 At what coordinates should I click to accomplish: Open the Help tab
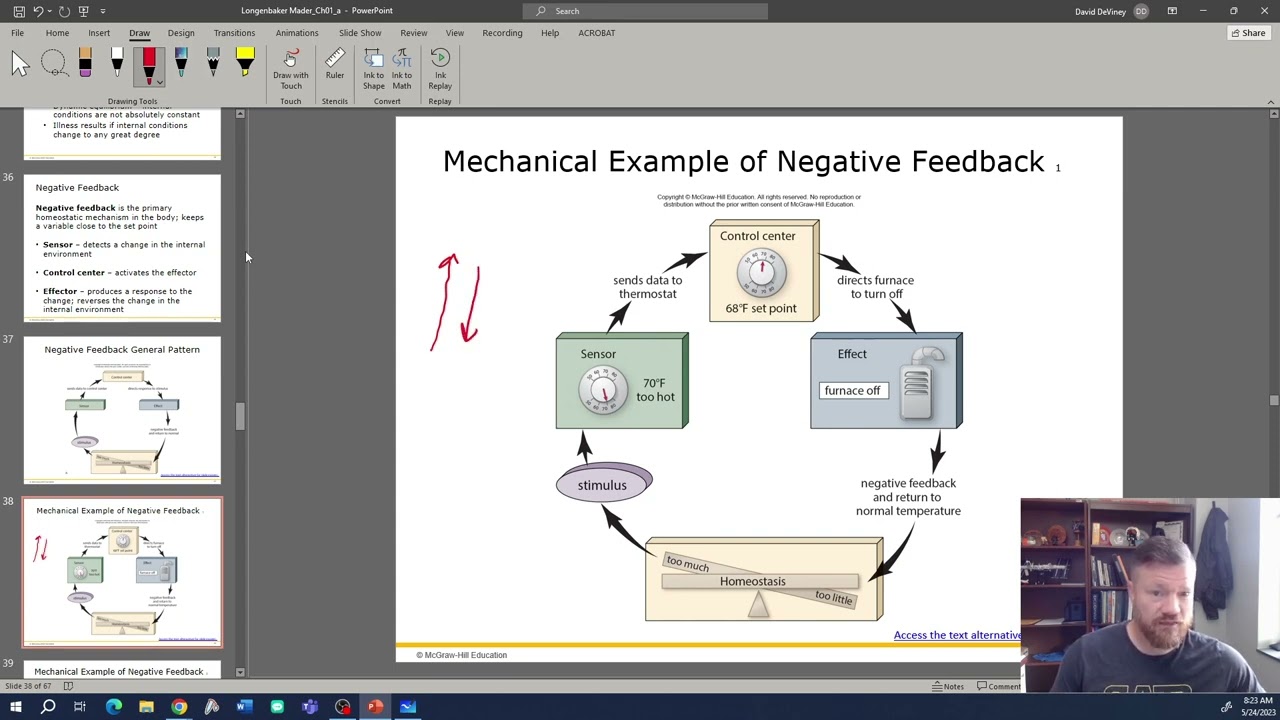(x=550, y=33)
